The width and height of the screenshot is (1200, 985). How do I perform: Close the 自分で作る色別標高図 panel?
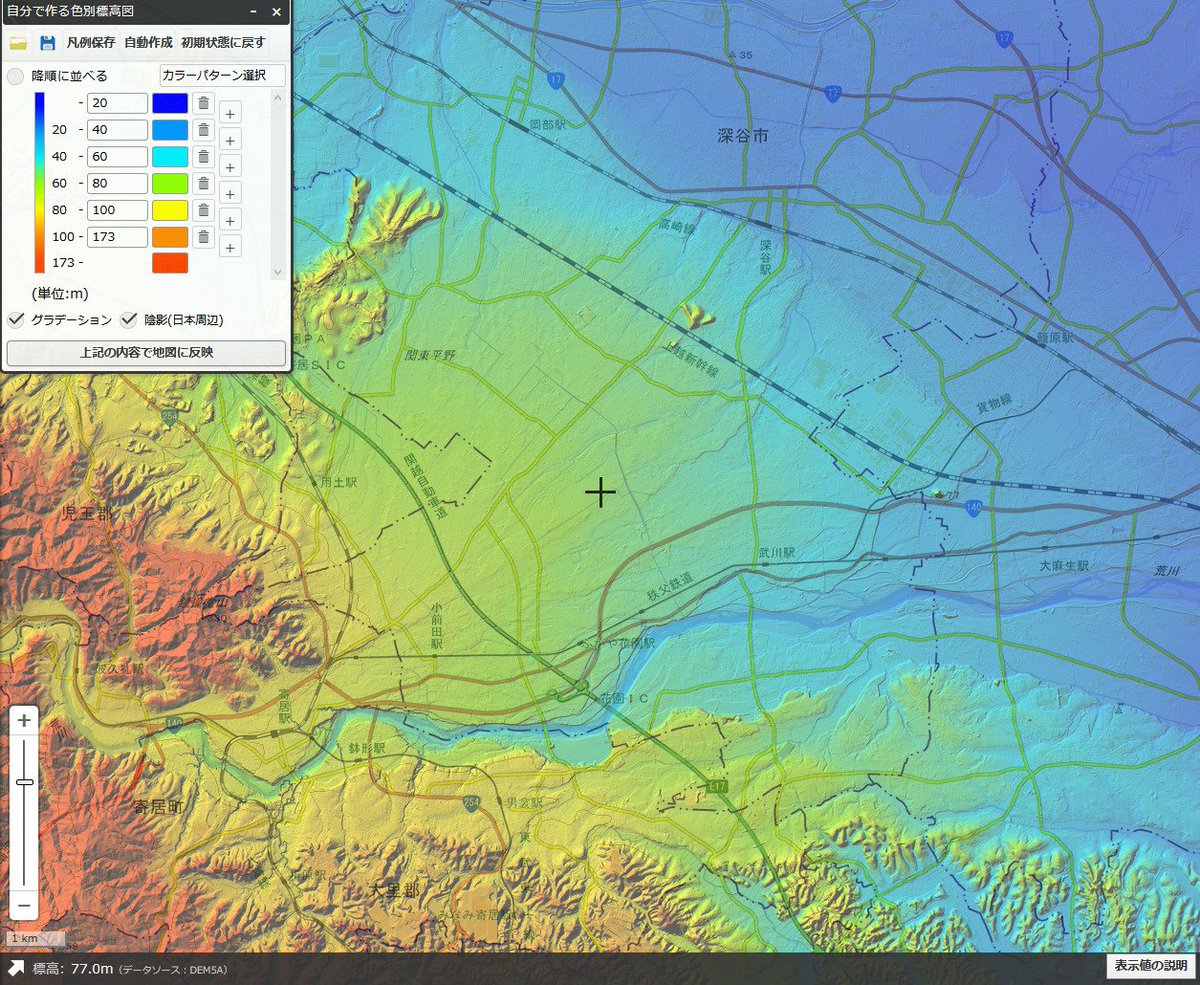pyautogui.click(x=276, y=12)
